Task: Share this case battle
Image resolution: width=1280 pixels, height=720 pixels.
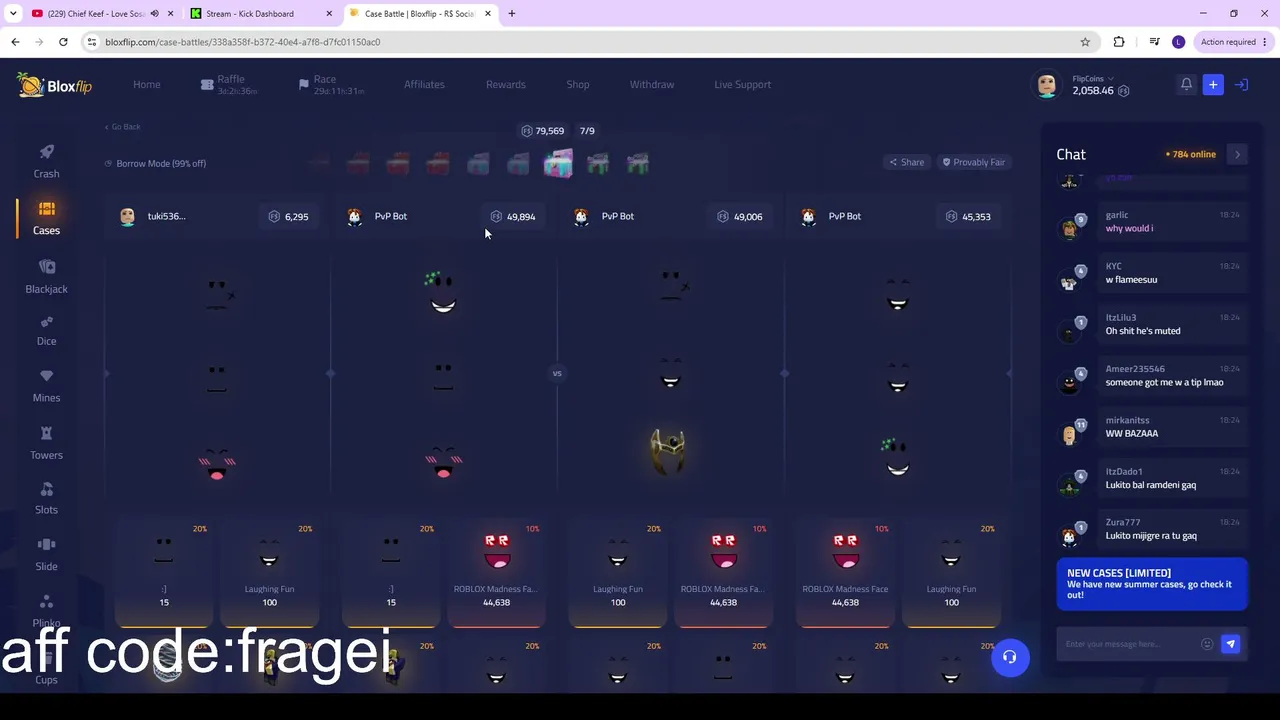Action: (907, 162)
